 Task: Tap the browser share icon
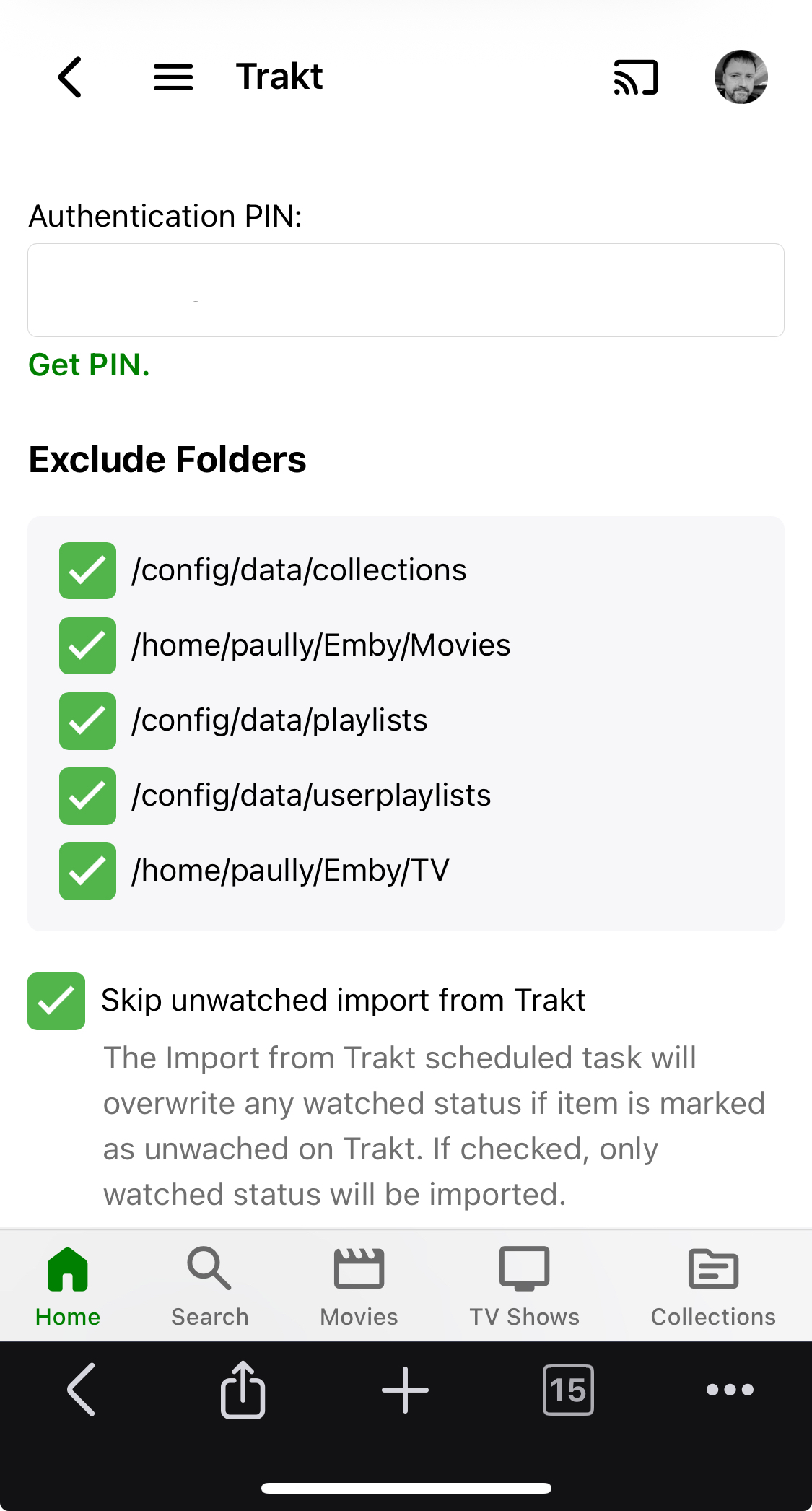[x=243, y=1390]
